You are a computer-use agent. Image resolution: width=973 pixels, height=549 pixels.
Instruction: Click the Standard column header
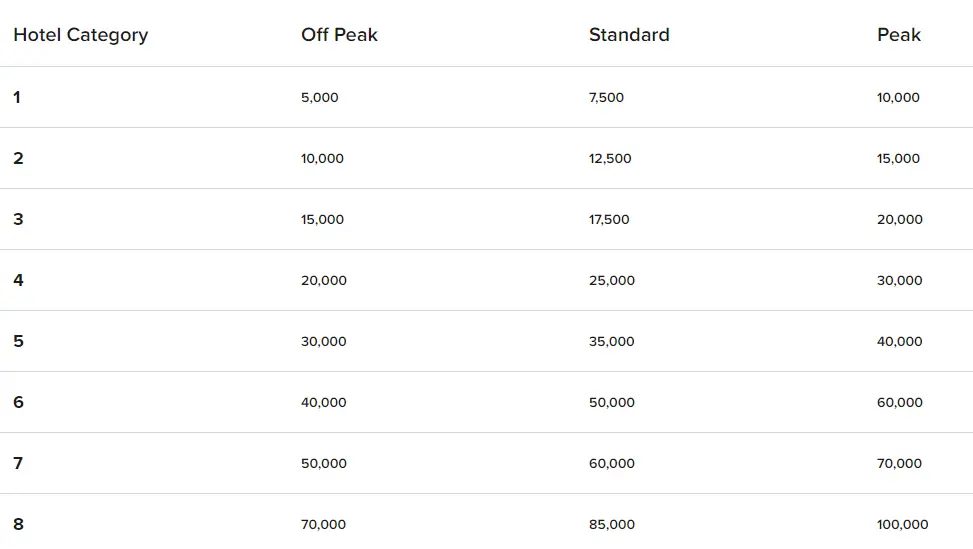(x=629, y=35)
